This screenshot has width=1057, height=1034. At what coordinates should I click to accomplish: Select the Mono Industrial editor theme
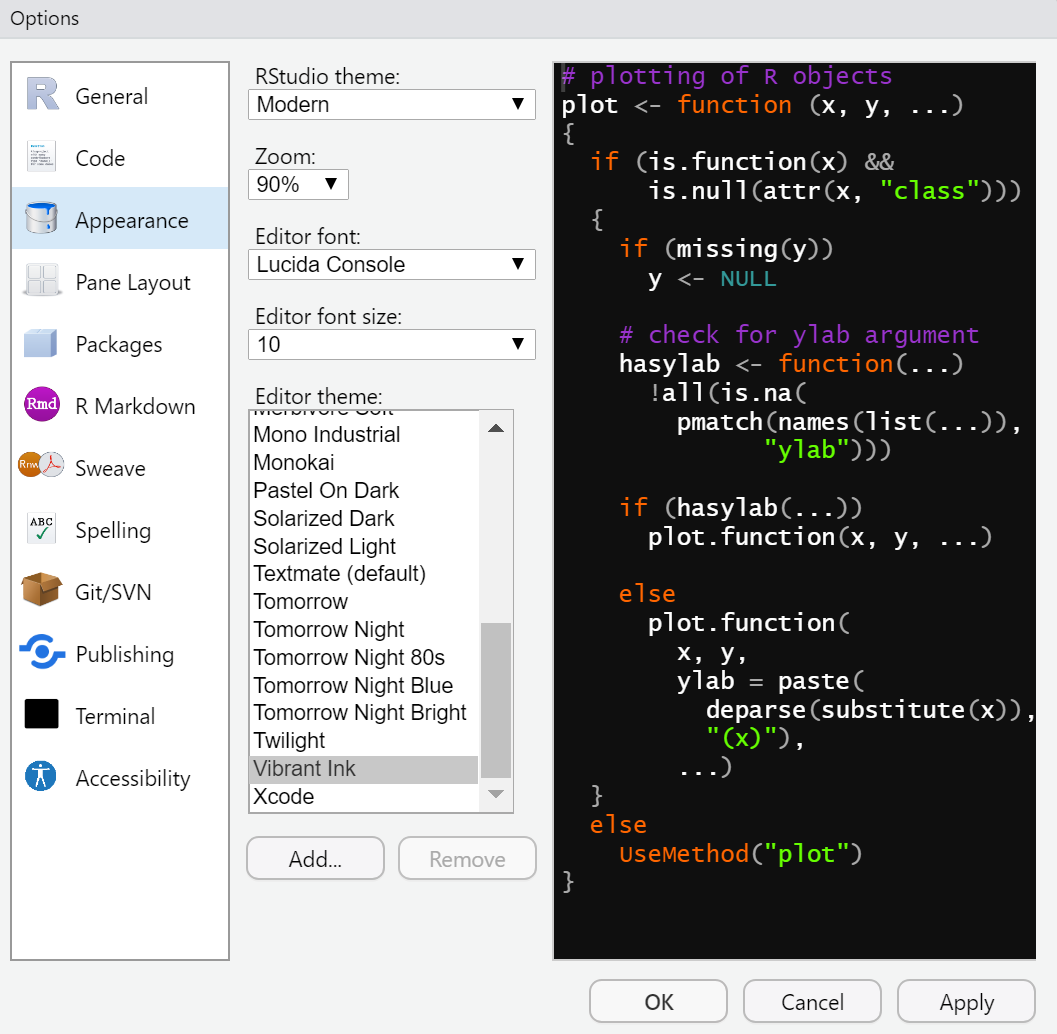tap(364, 435)
